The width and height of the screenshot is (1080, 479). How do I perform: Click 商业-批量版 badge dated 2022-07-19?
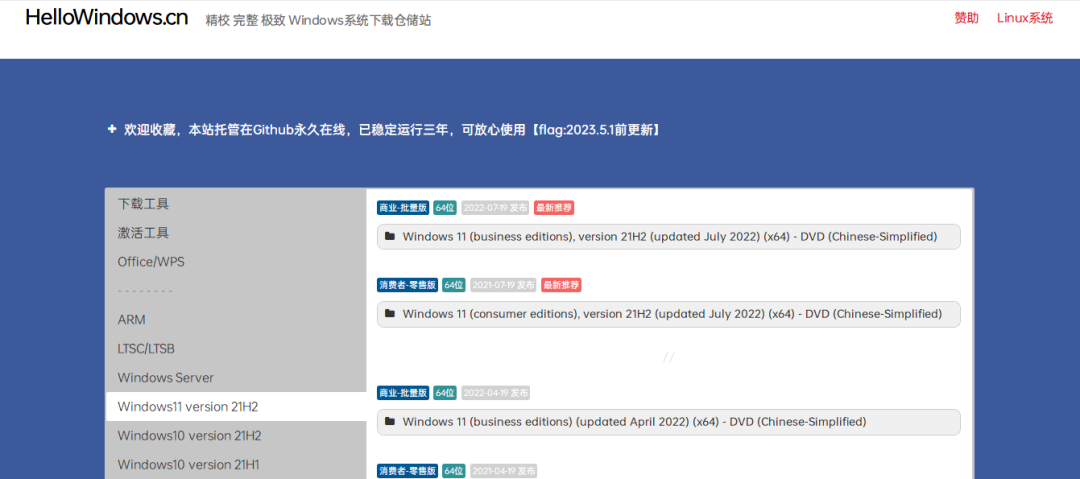pos(404,207)
